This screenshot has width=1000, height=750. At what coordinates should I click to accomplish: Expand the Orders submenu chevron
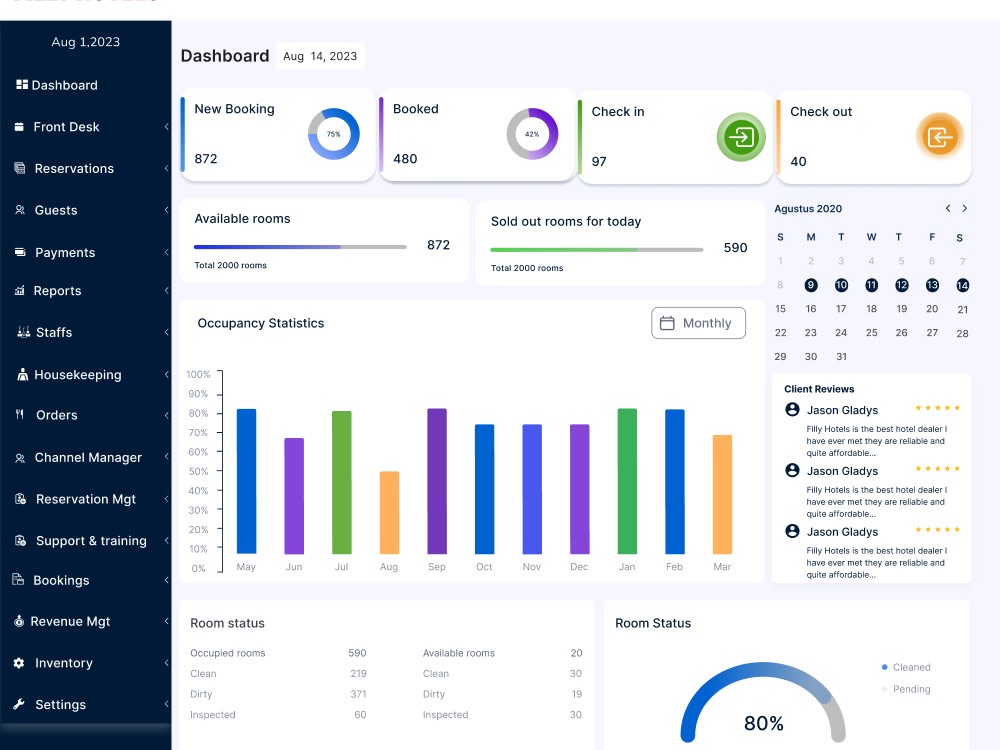(x=166, y=415)
